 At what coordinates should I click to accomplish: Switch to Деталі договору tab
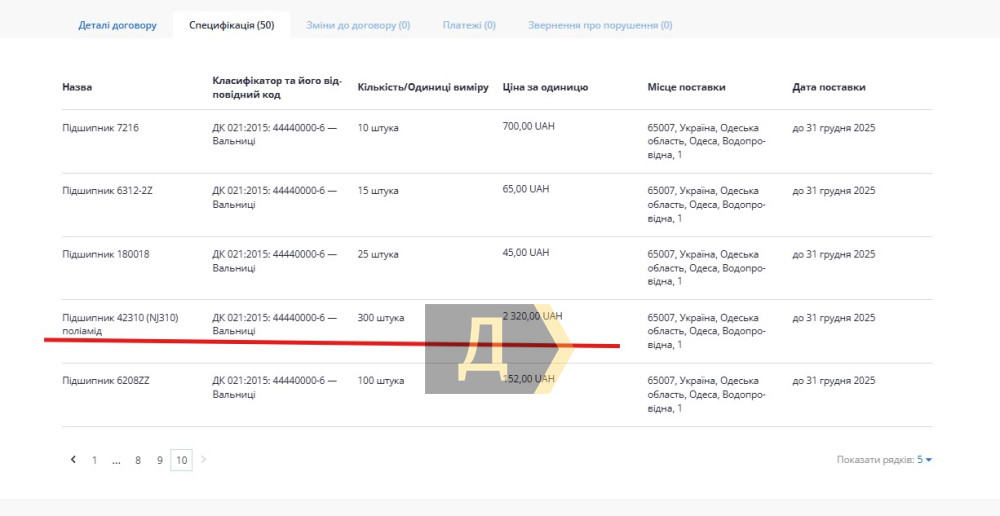pyautogui.click(x=117, y=25)
